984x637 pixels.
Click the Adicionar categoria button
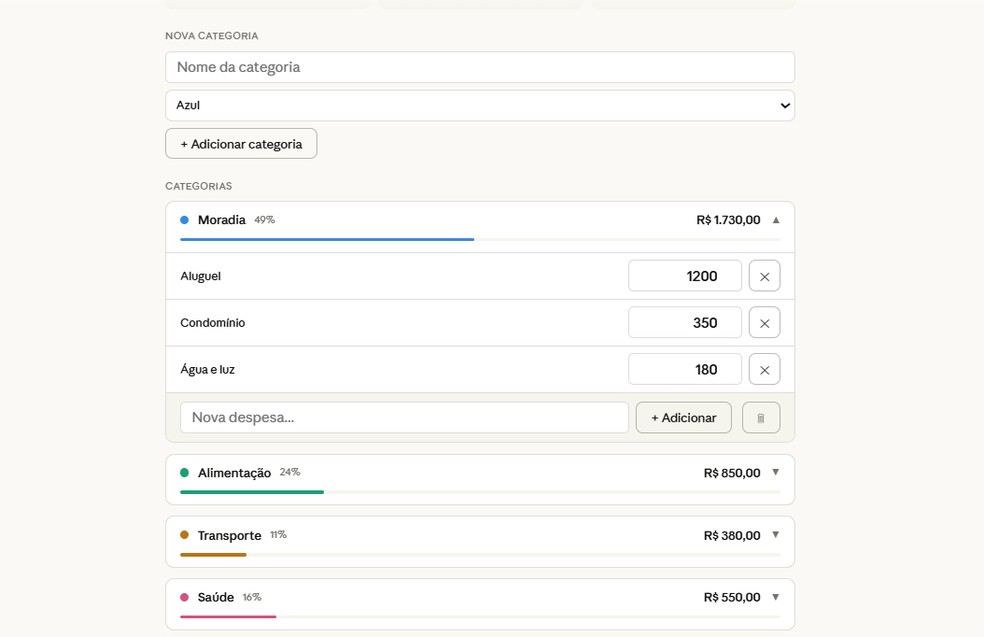point(241,144)
